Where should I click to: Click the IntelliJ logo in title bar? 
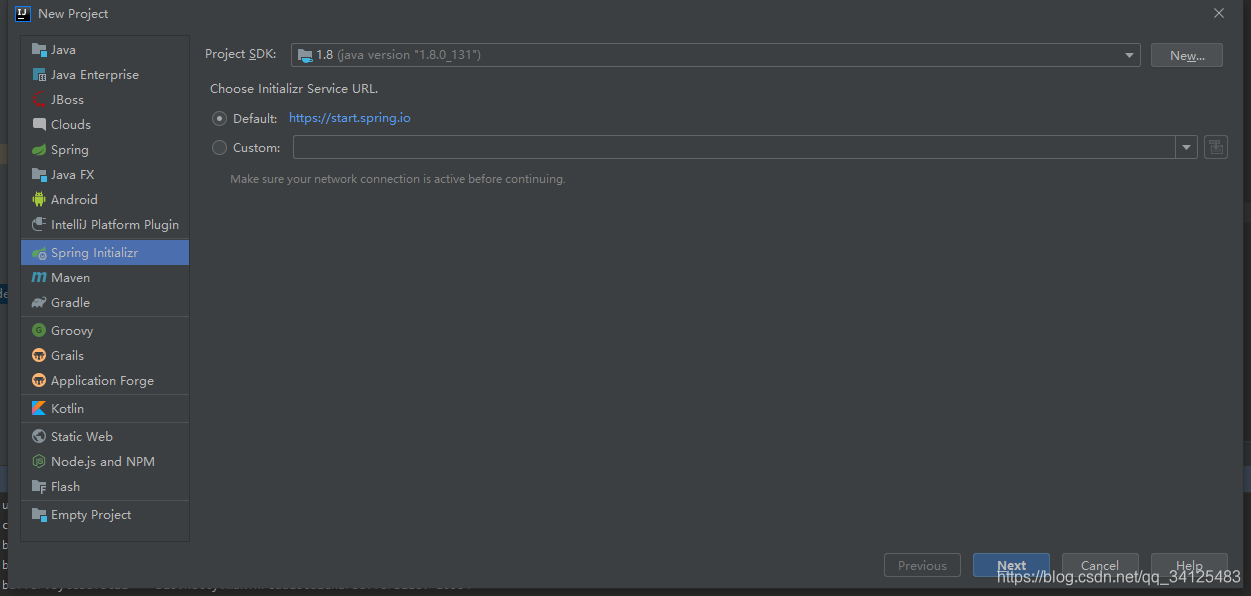click(23, 14)
